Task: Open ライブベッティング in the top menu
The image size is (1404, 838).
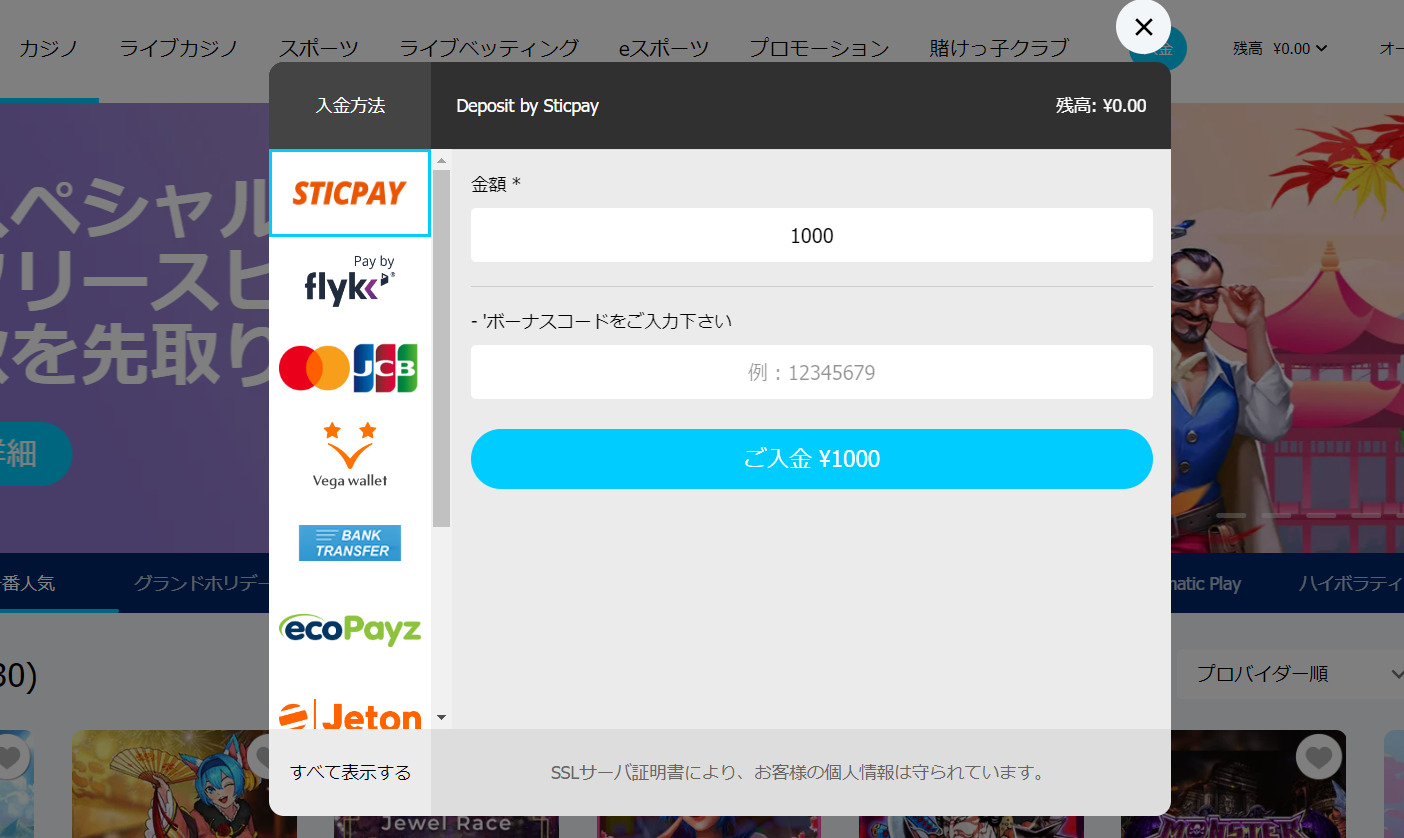Action: (489, 47)
